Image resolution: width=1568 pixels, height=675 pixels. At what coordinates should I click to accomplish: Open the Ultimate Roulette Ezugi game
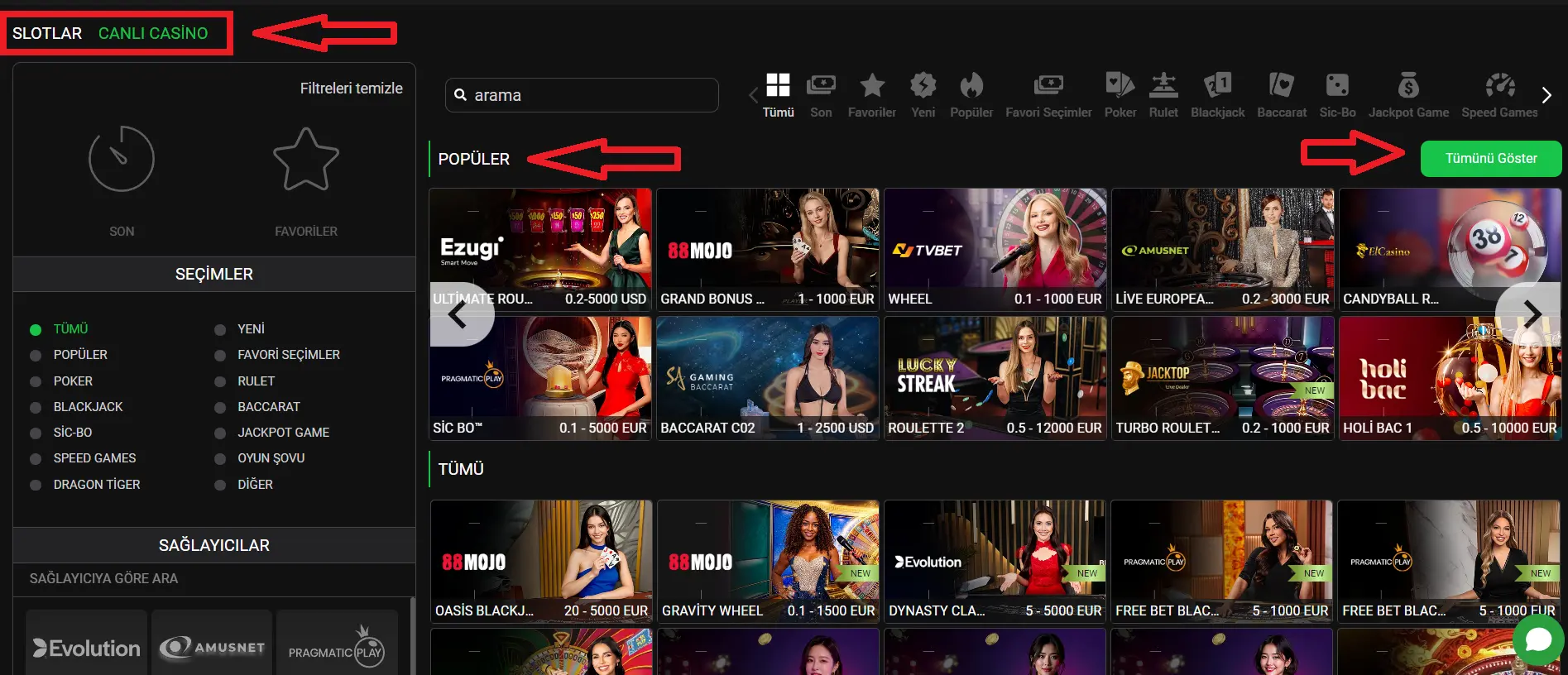click(x=540, y=249)
